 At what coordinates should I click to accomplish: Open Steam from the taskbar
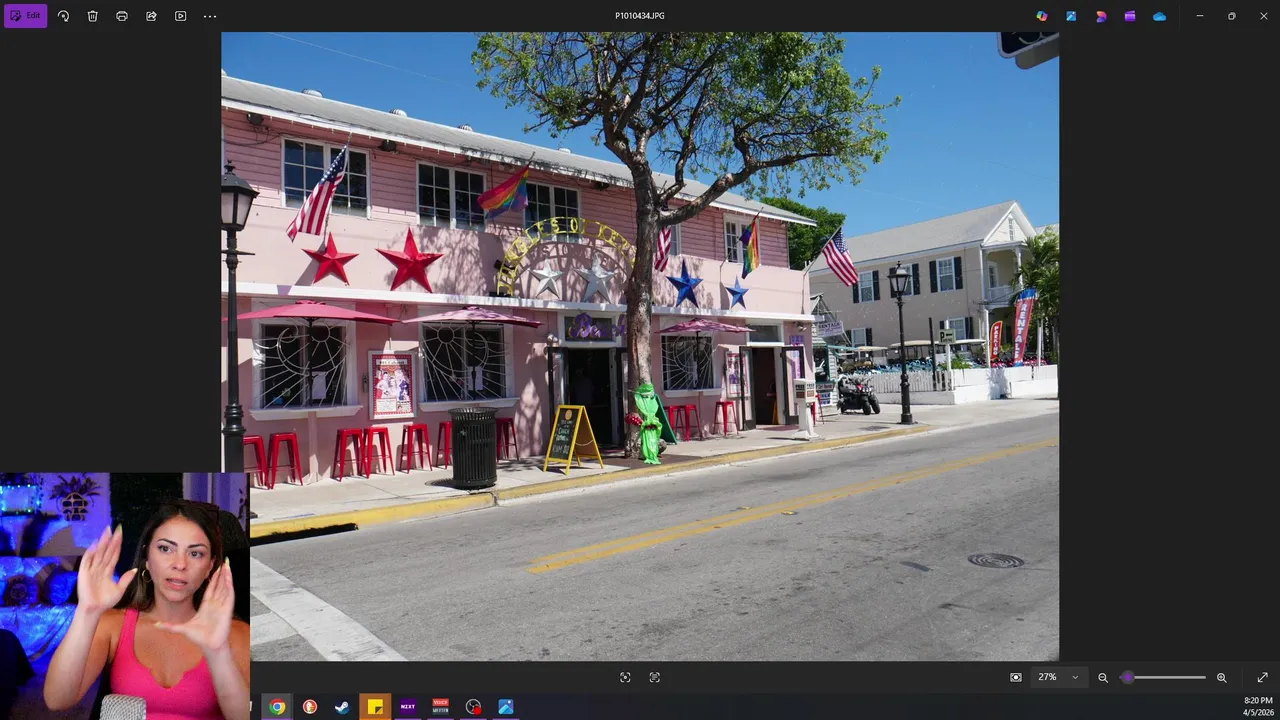click(342, 707)
